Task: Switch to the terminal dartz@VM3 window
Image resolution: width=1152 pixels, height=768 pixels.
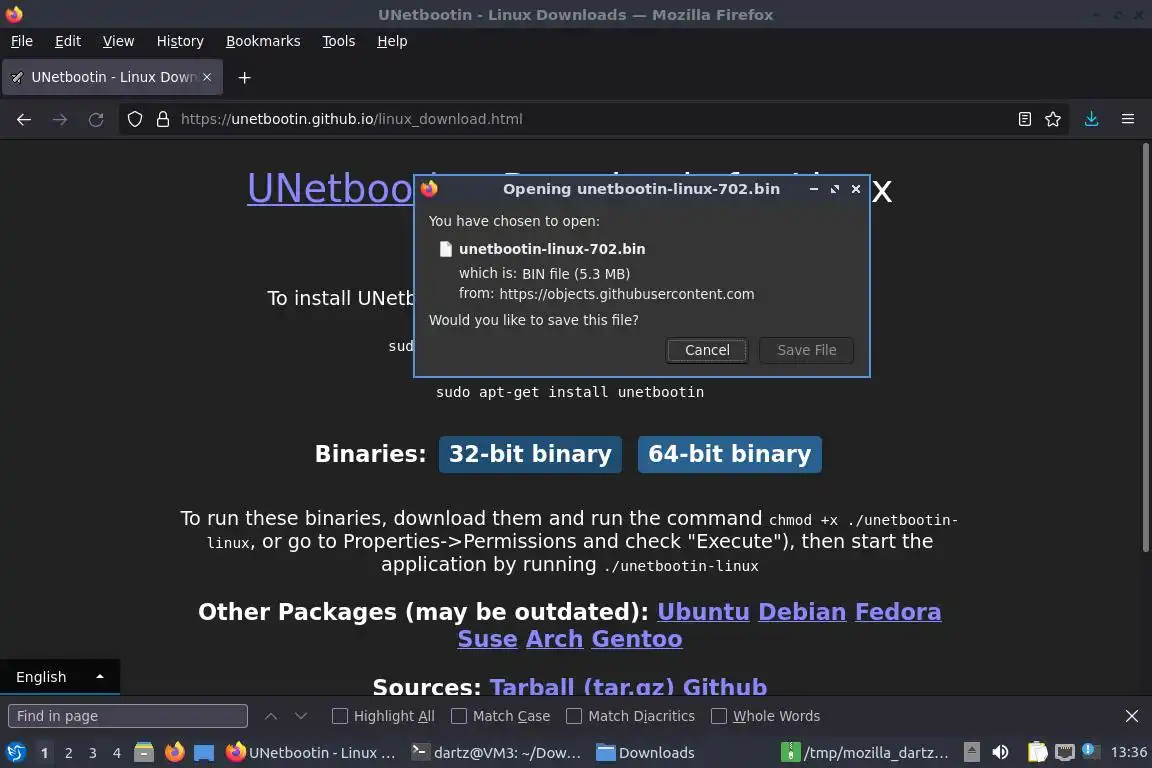Action: (496, 753)
